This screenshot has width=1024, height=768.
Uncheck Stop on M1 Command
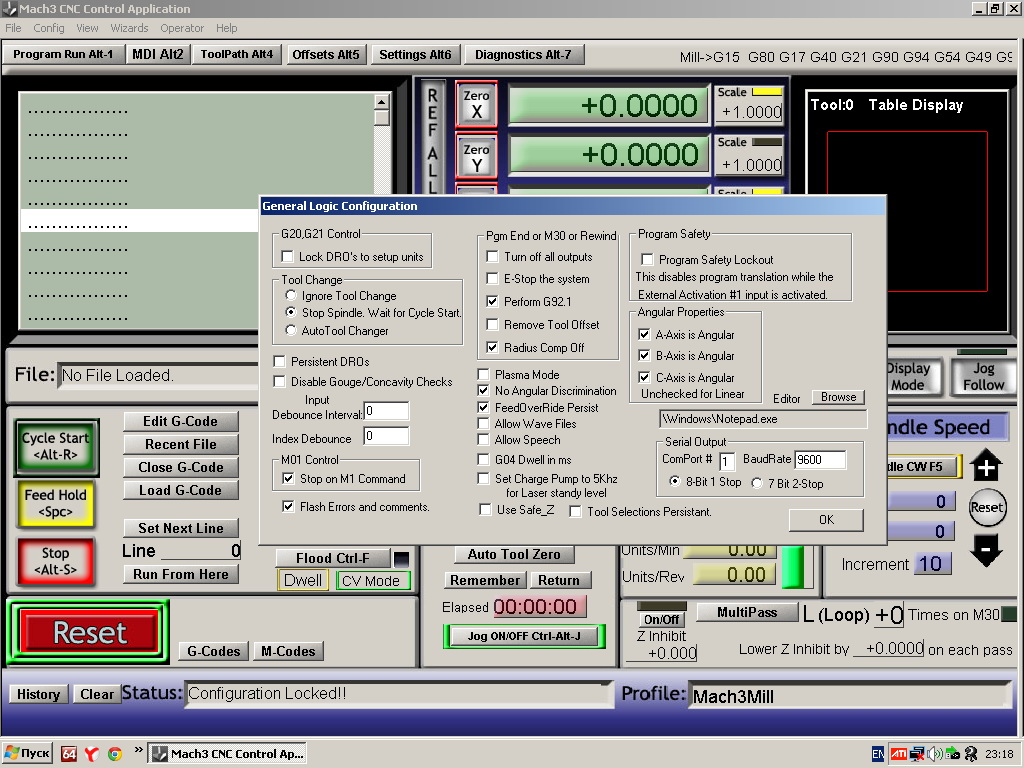coord(288,479)
